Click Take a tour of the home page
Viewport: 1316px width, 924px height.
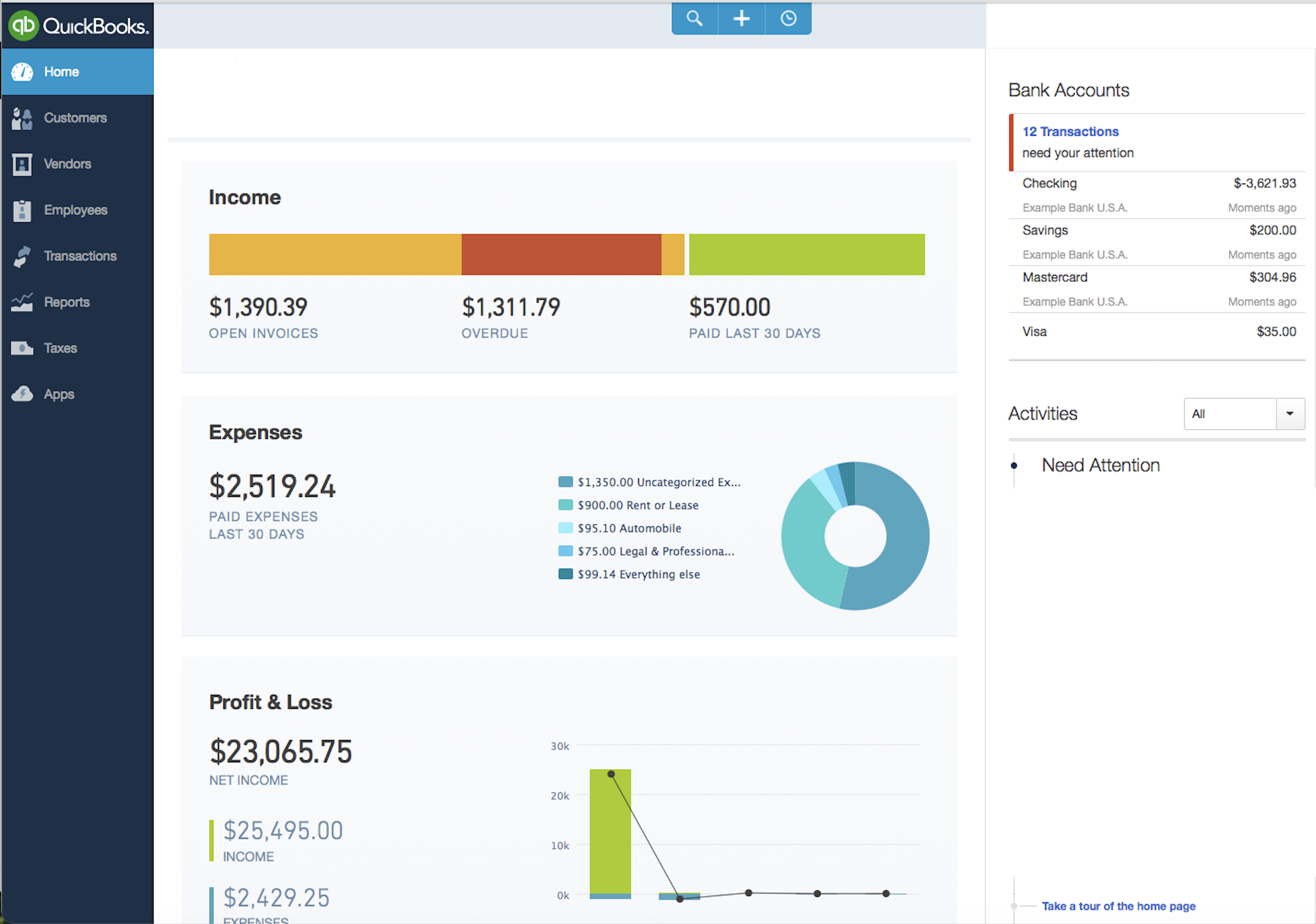1118,906
